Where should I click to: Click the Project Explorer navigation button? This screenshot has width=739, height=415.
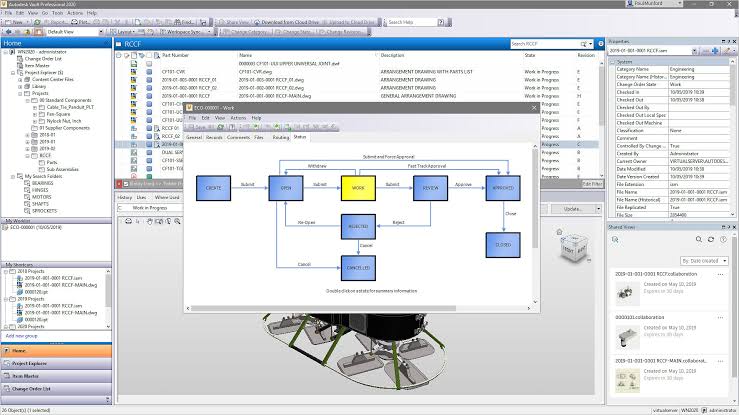56,364
